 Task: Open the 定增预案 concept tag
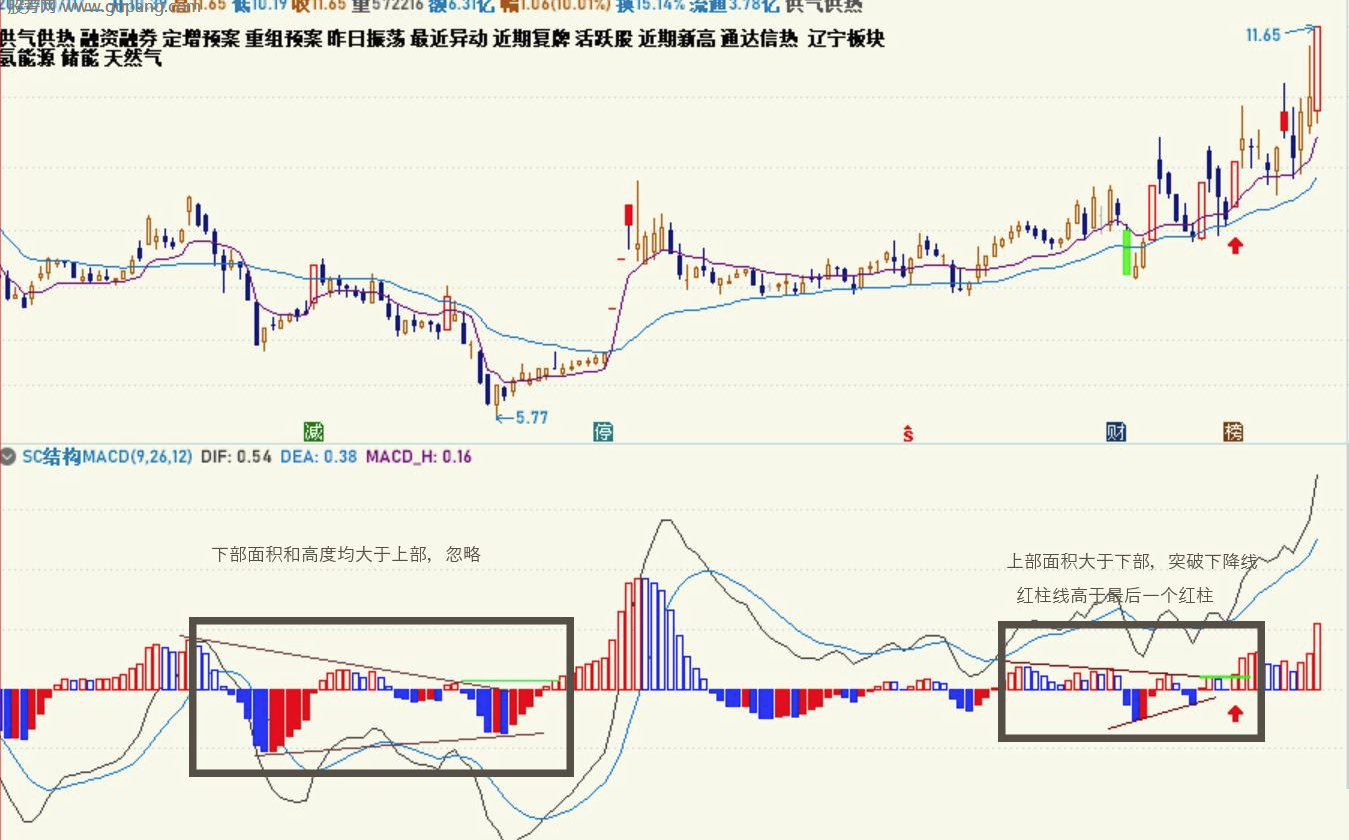pyautogui.click(x=201, y=39)
